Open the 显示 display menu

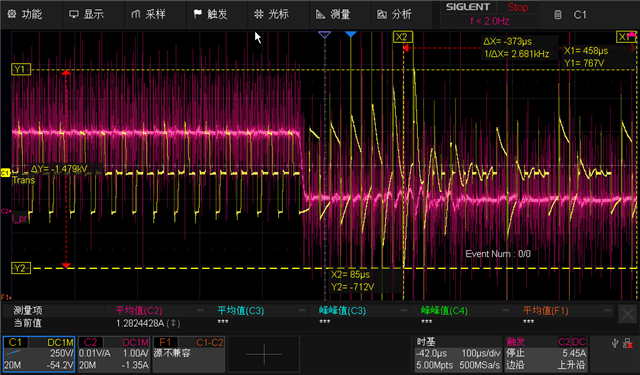pos(87,14)
